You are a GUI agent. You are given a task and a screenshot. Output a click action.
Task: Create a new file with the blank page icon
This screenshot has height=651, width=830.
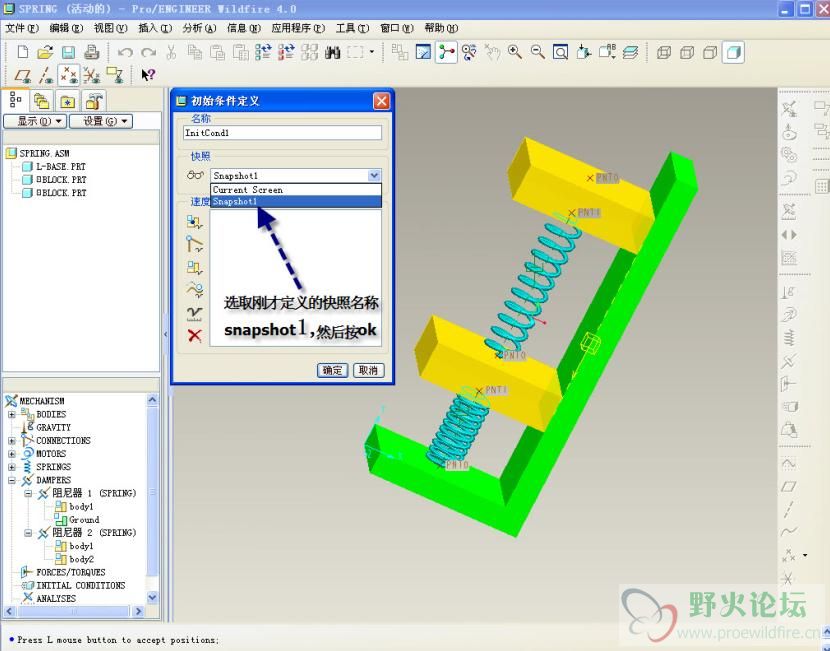22,52
